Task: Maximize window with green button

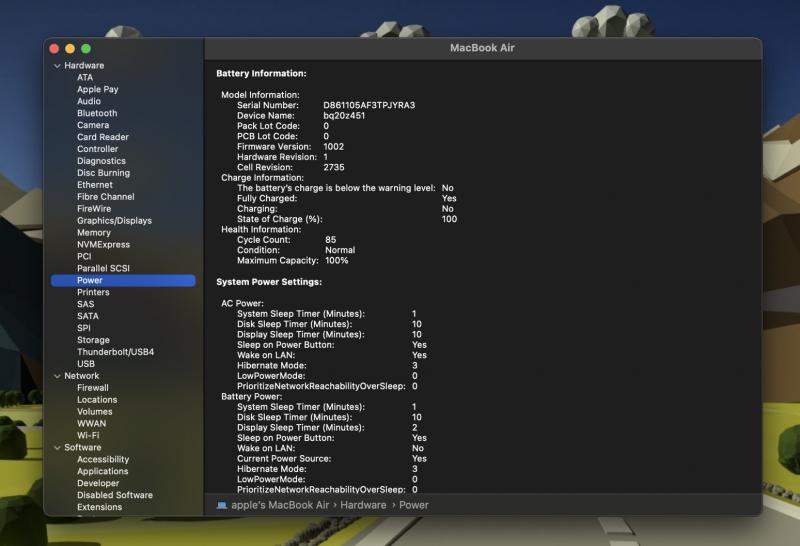Action: [86, 48]
